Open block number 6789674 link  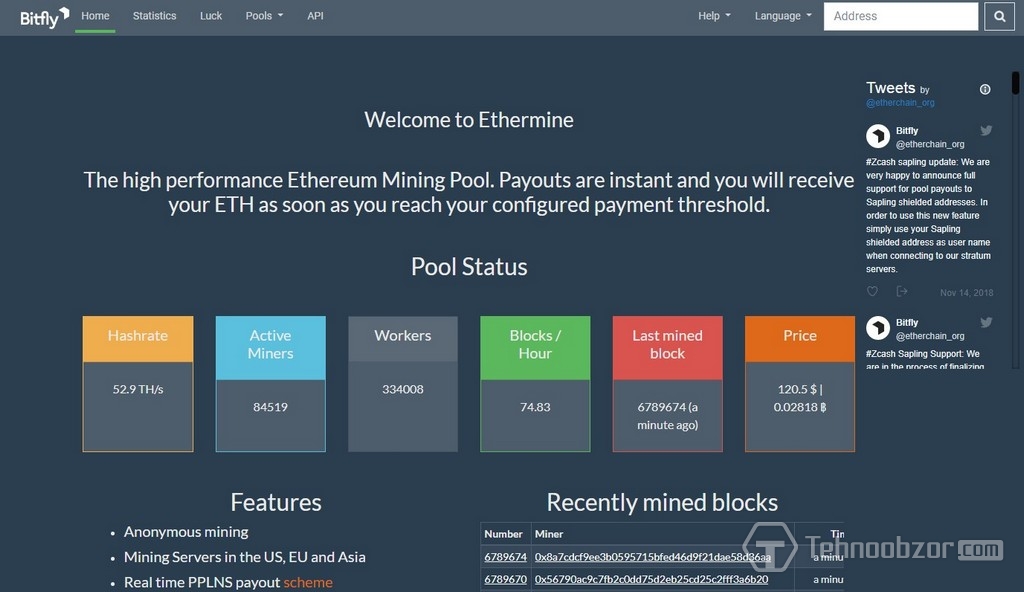[x=505, y=557]
